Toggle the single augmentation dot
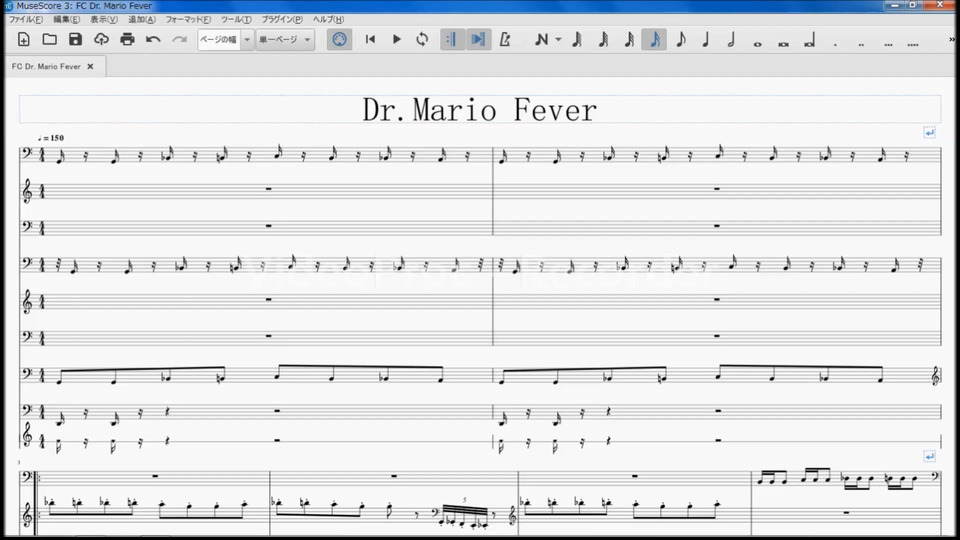Image resolution: width=960 pixels, height=540 pixels. coord(835,43)
